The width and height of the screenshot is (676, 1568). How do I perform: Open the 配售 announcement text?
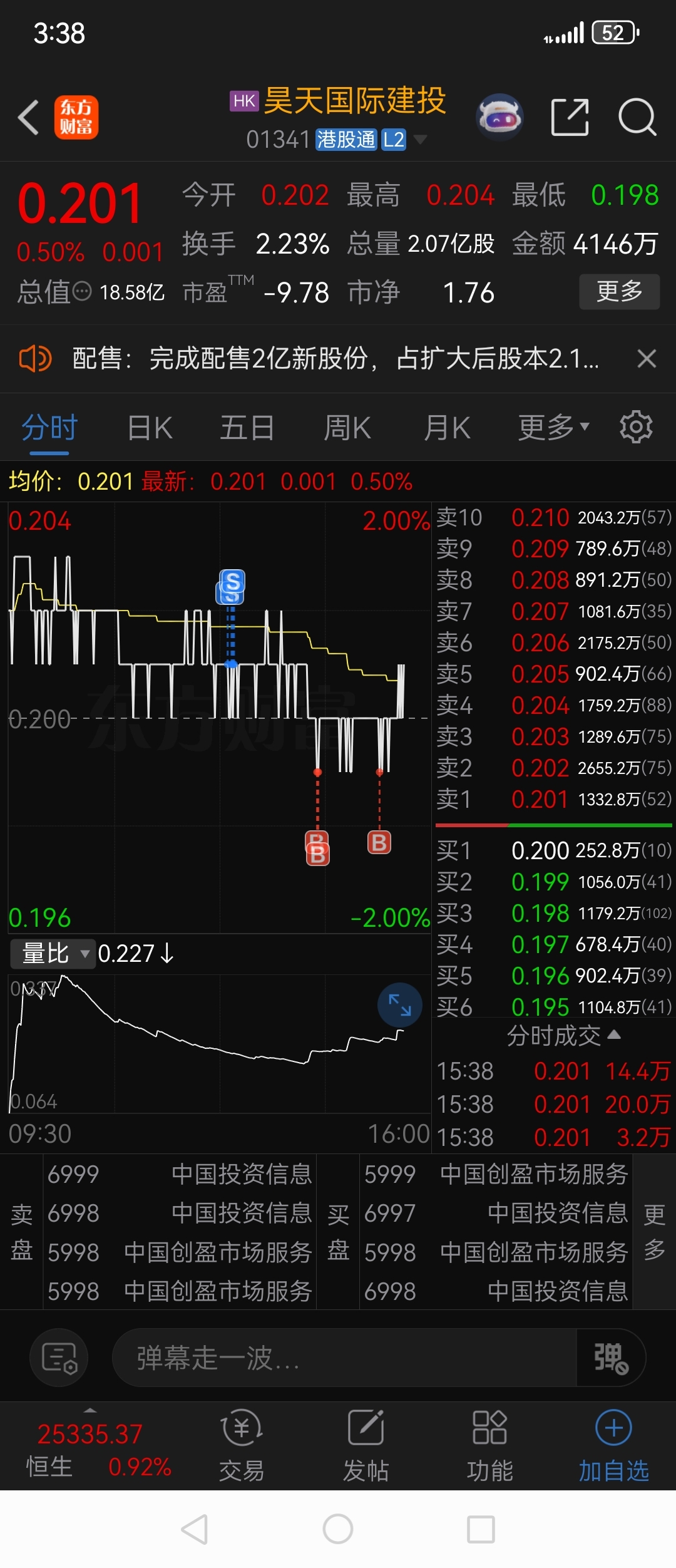point(335,359)
